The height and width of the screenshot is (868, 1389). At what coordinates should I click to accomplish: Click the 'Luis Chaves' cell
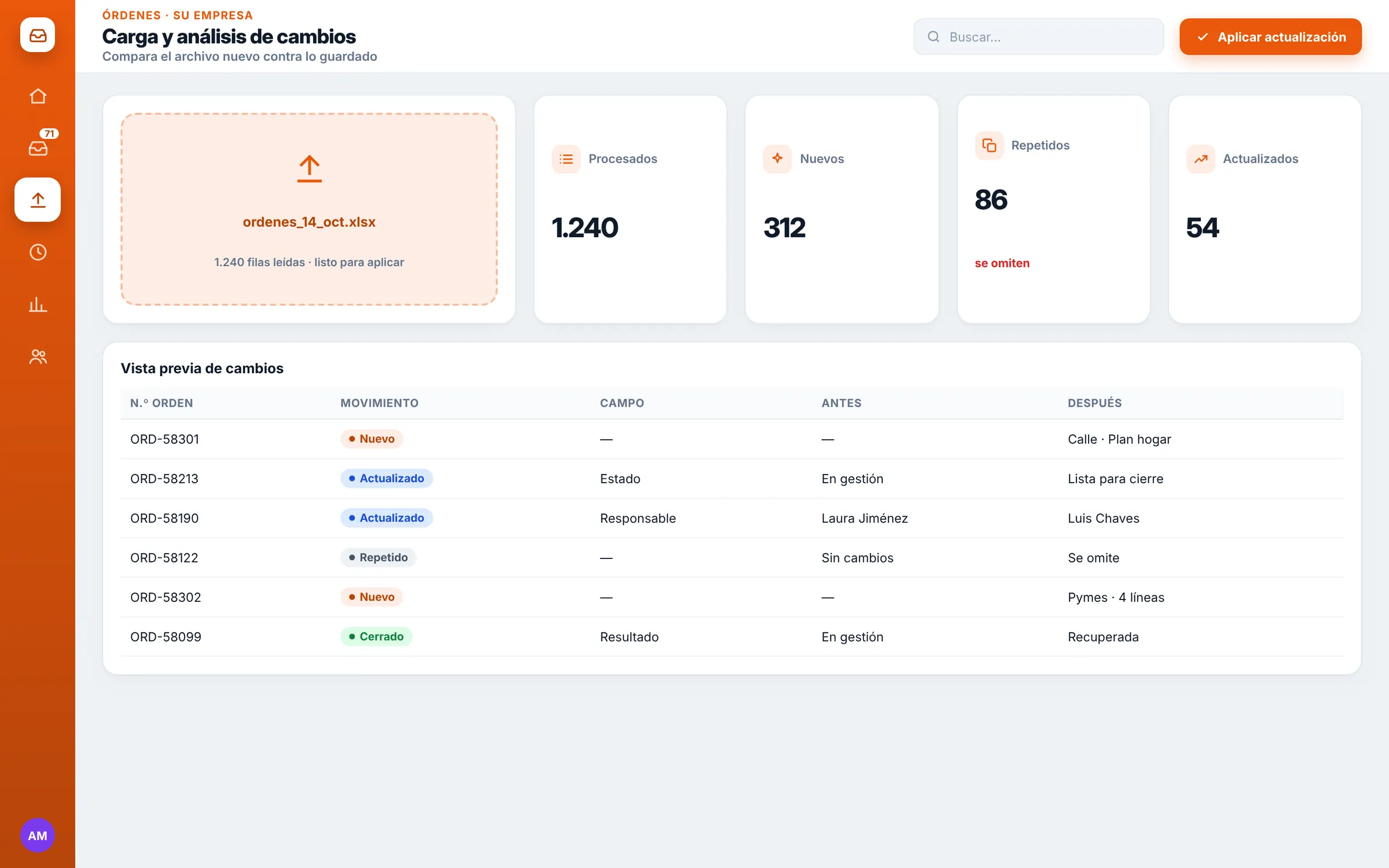(1103, 518)
